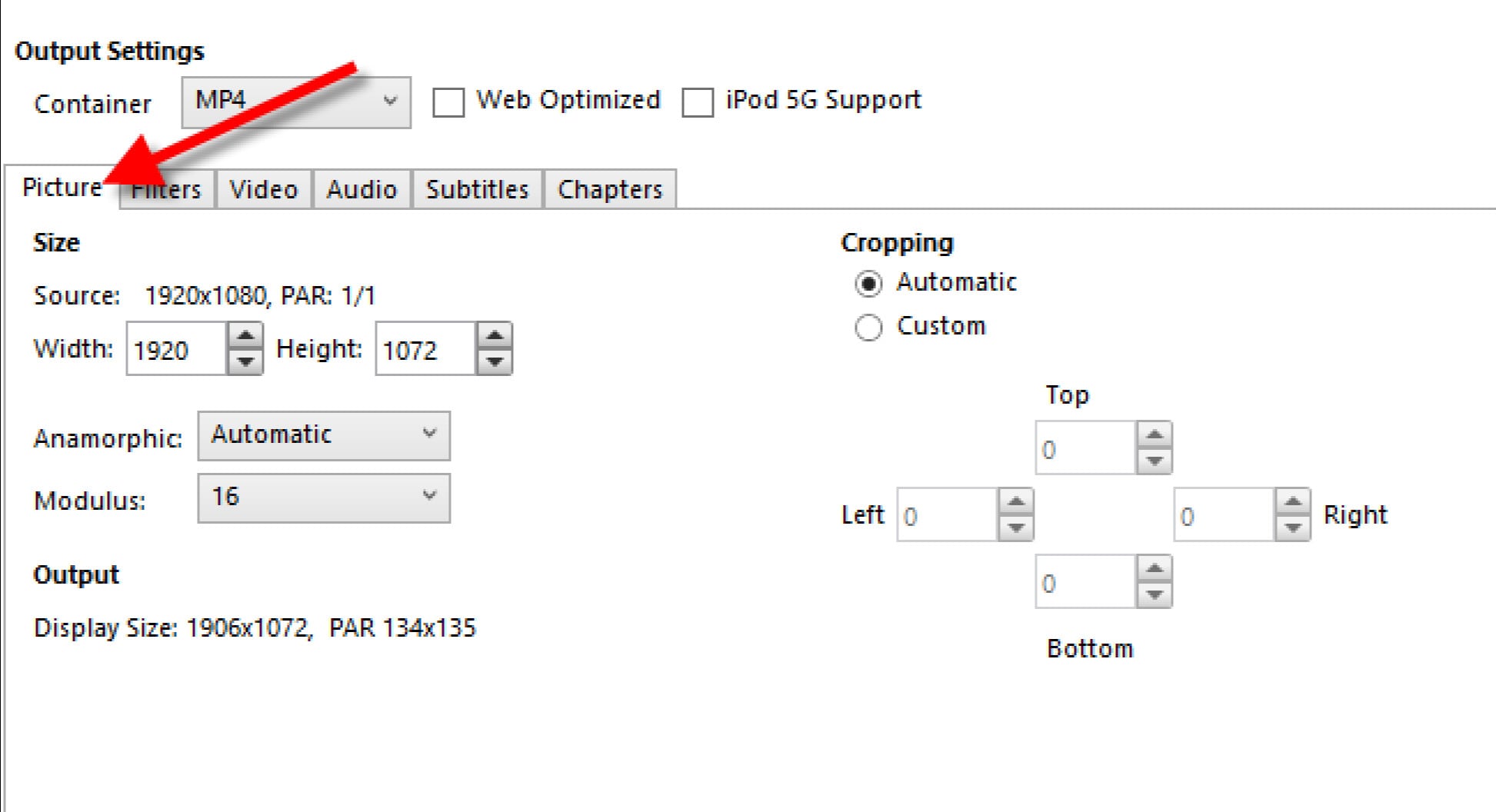Select Custom cropping radio button
1496x812 pixels.
(868, 328)
